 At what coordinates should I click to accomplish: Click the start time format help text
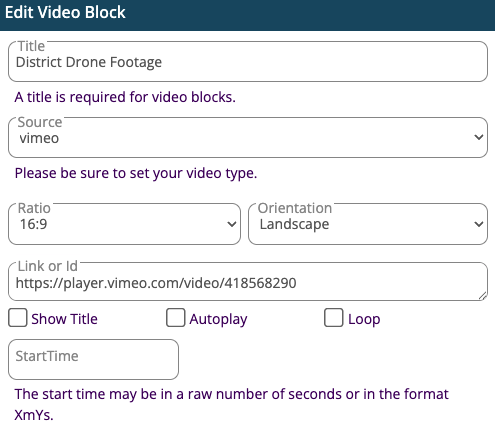(x=231, y=404)
